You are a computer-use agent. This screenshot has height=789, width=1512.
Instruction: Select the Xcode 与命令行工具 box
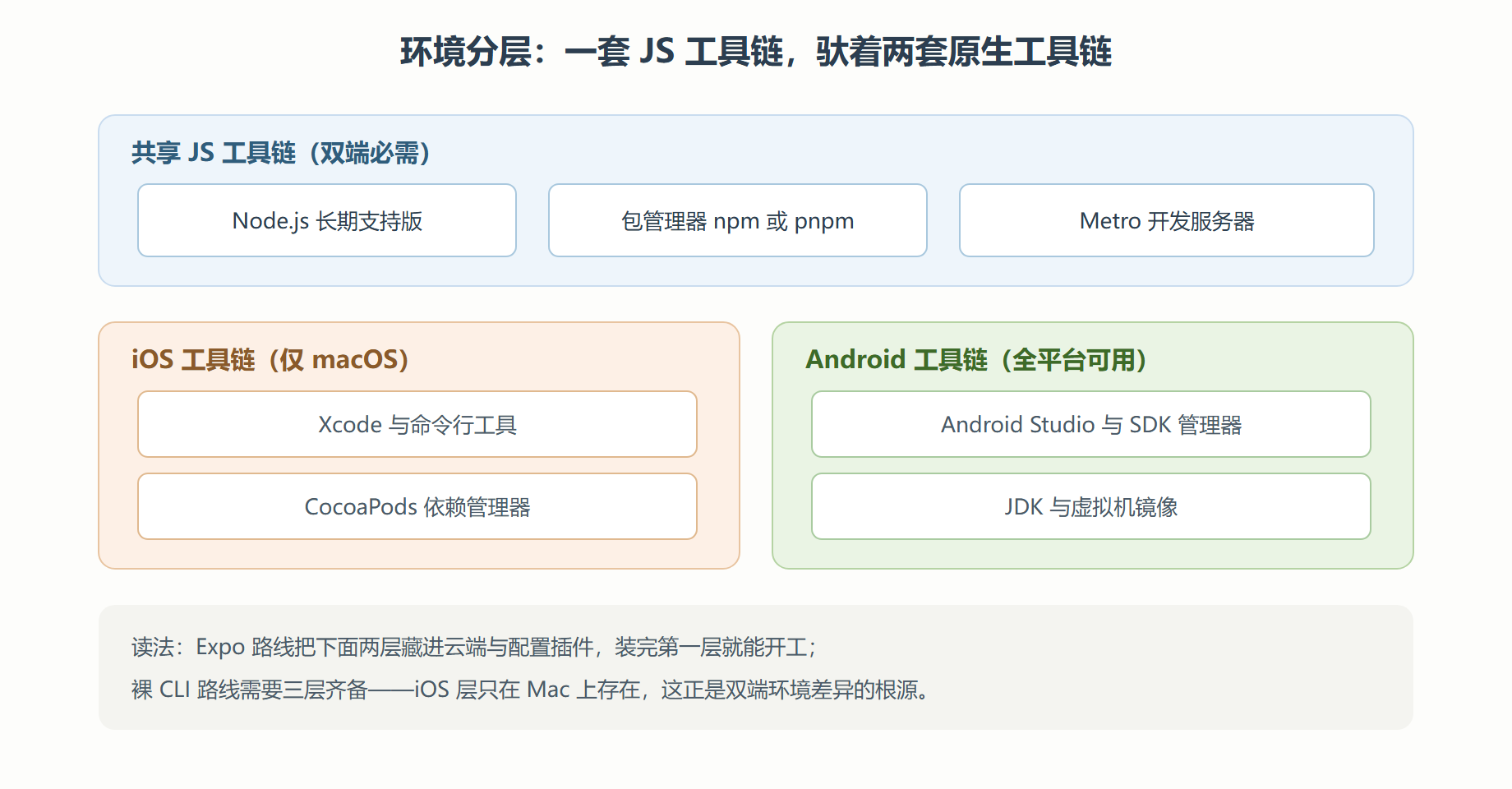(417, 424)
